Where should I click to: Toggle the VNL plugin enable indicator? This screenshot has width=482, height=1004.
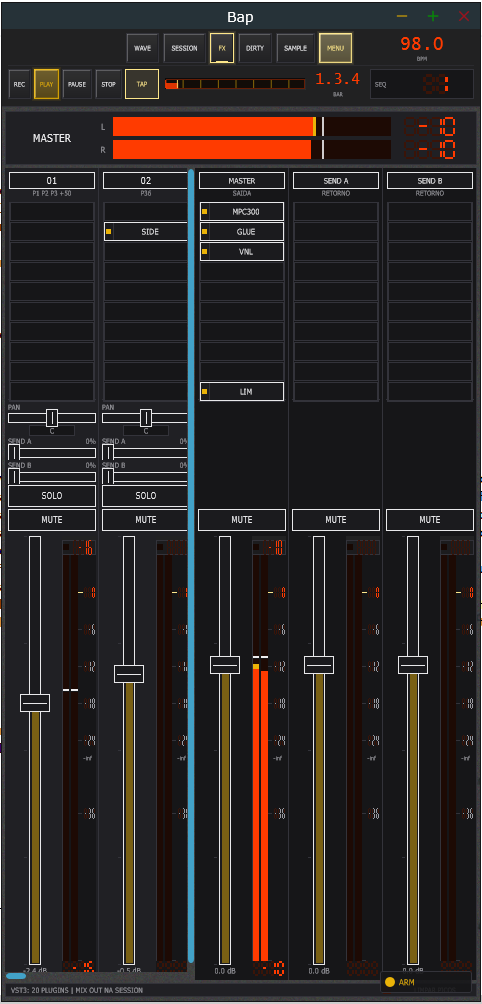coord(204,252)
